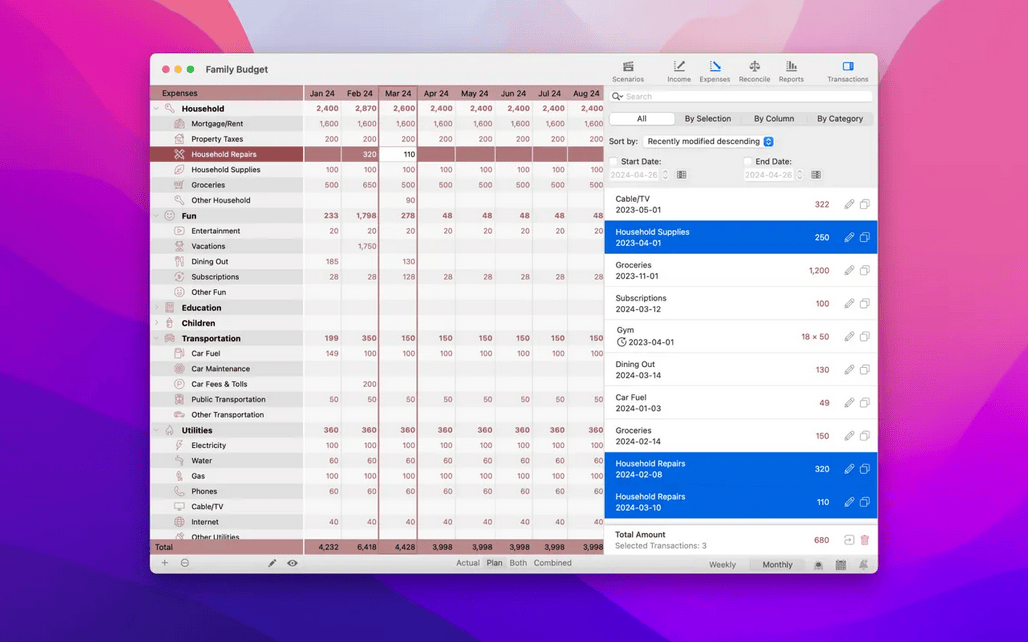
Task: Duplicate the Household Repairs 2024-03-10 transaction
Action: click(x=865, y=502)
